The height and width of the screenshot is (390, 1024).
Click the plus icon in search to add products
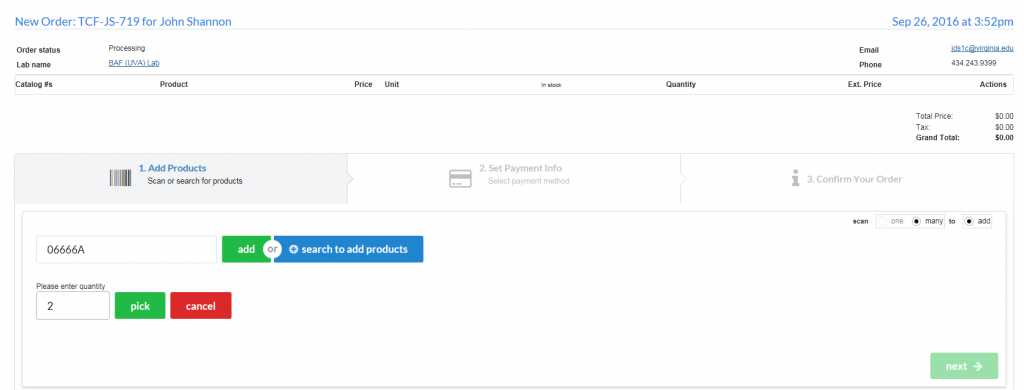pos(293,250)
